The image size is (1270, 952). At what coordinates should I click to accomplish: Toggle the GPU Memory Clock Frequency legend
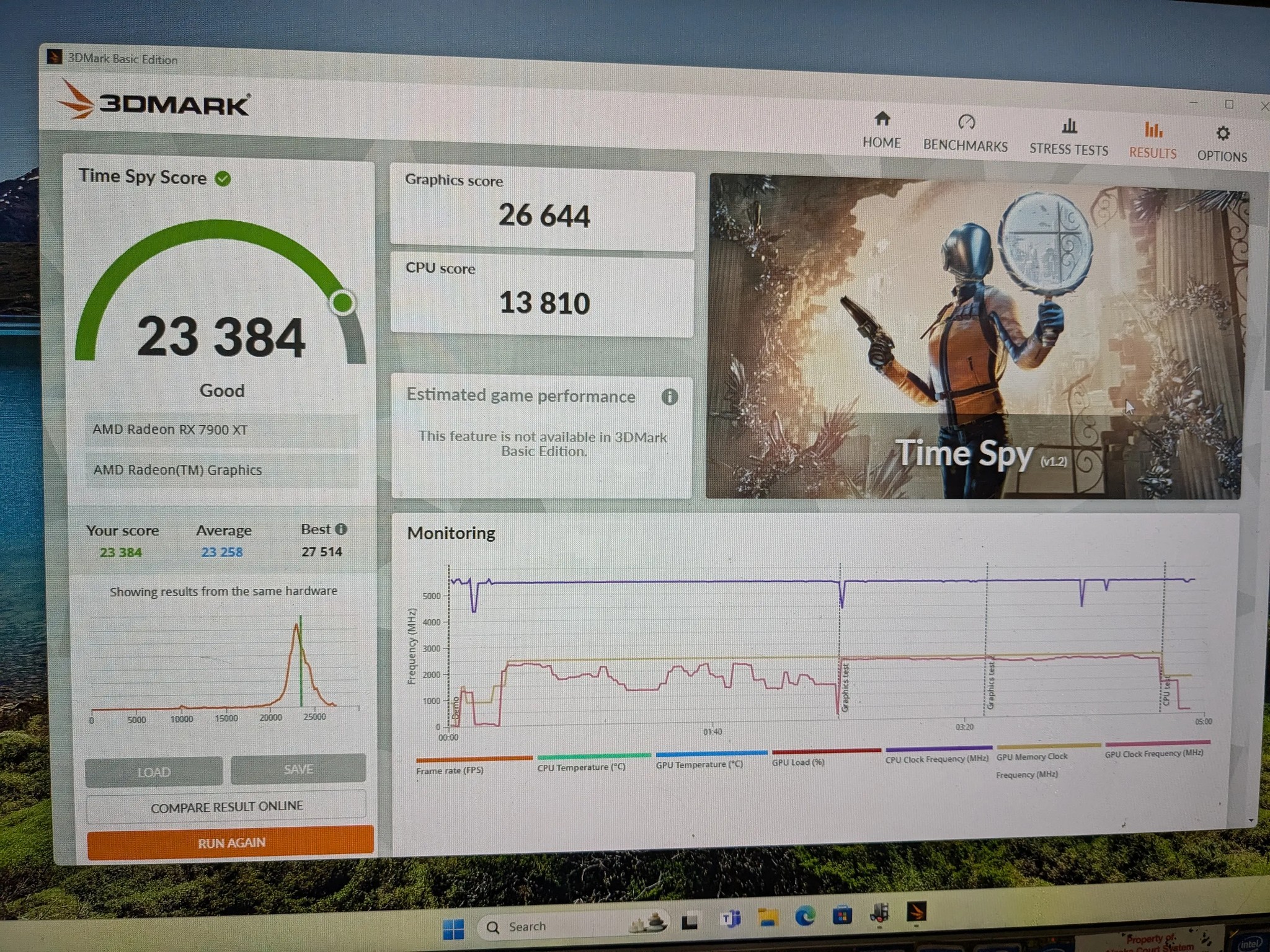pyautogui.click(x=1048, y=762)
